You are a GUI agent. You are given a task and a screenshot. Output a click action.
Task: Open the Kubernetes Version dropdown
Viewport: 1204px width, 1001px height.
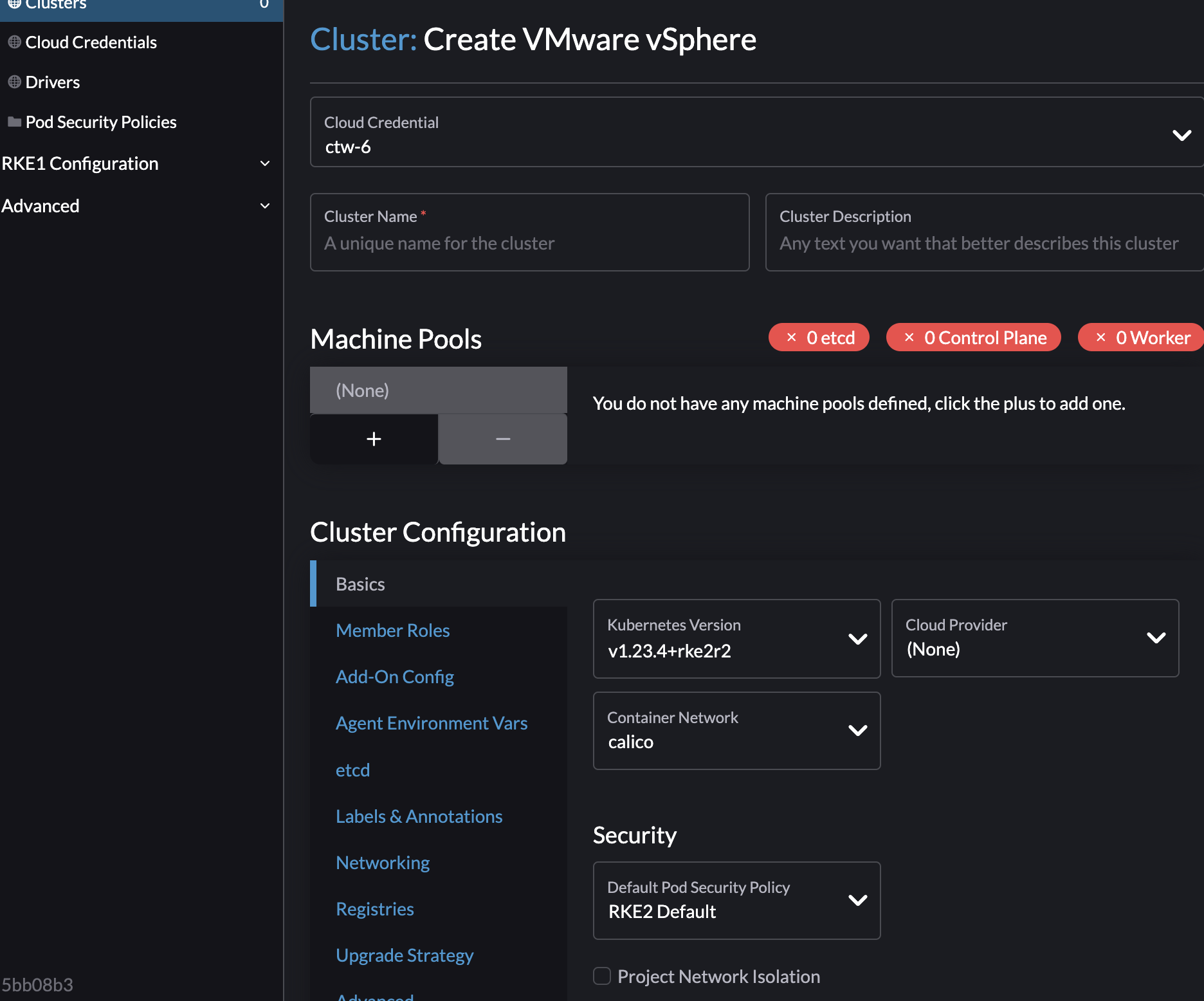857,639
